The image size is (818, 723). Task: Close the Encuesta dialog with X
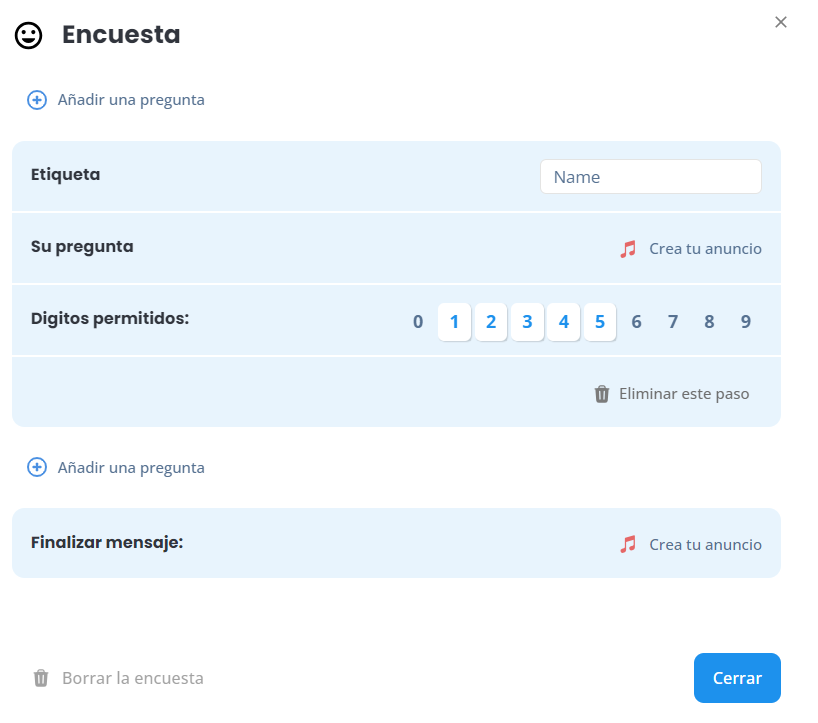(780, 22)
